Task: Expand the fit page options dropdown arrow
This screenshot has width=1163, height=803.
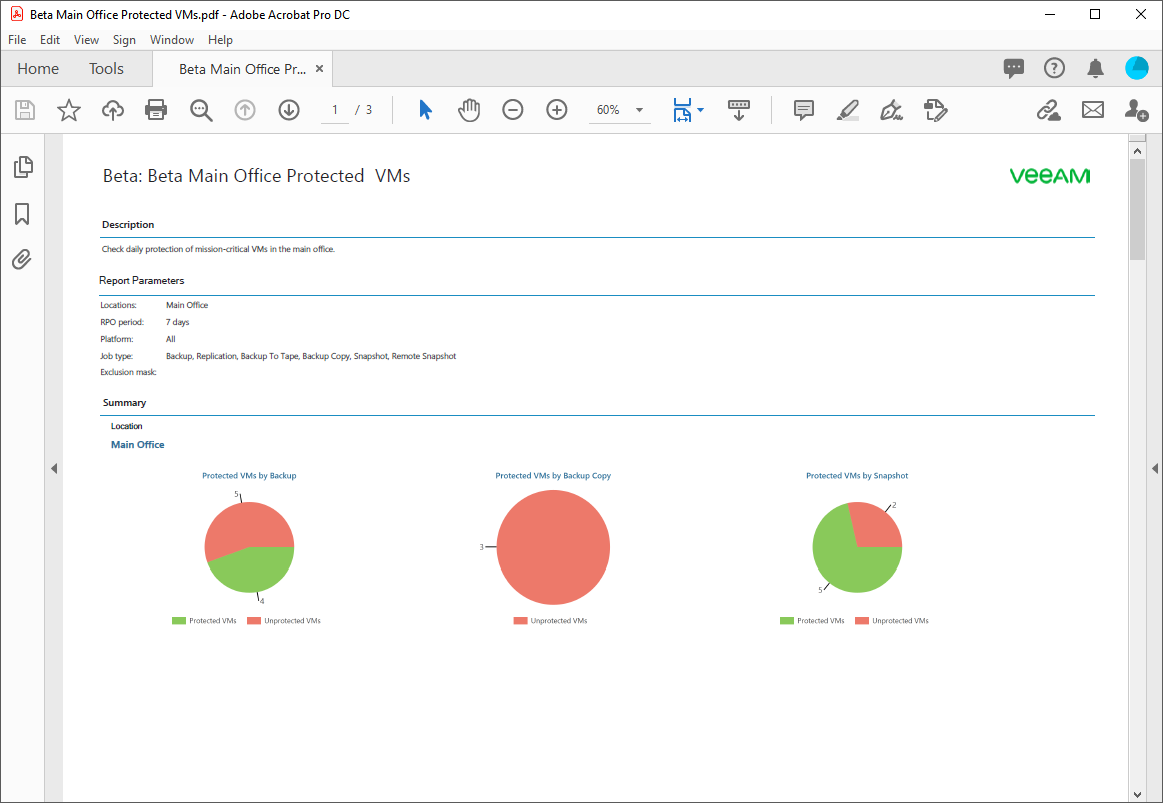Action: point(700,110)
